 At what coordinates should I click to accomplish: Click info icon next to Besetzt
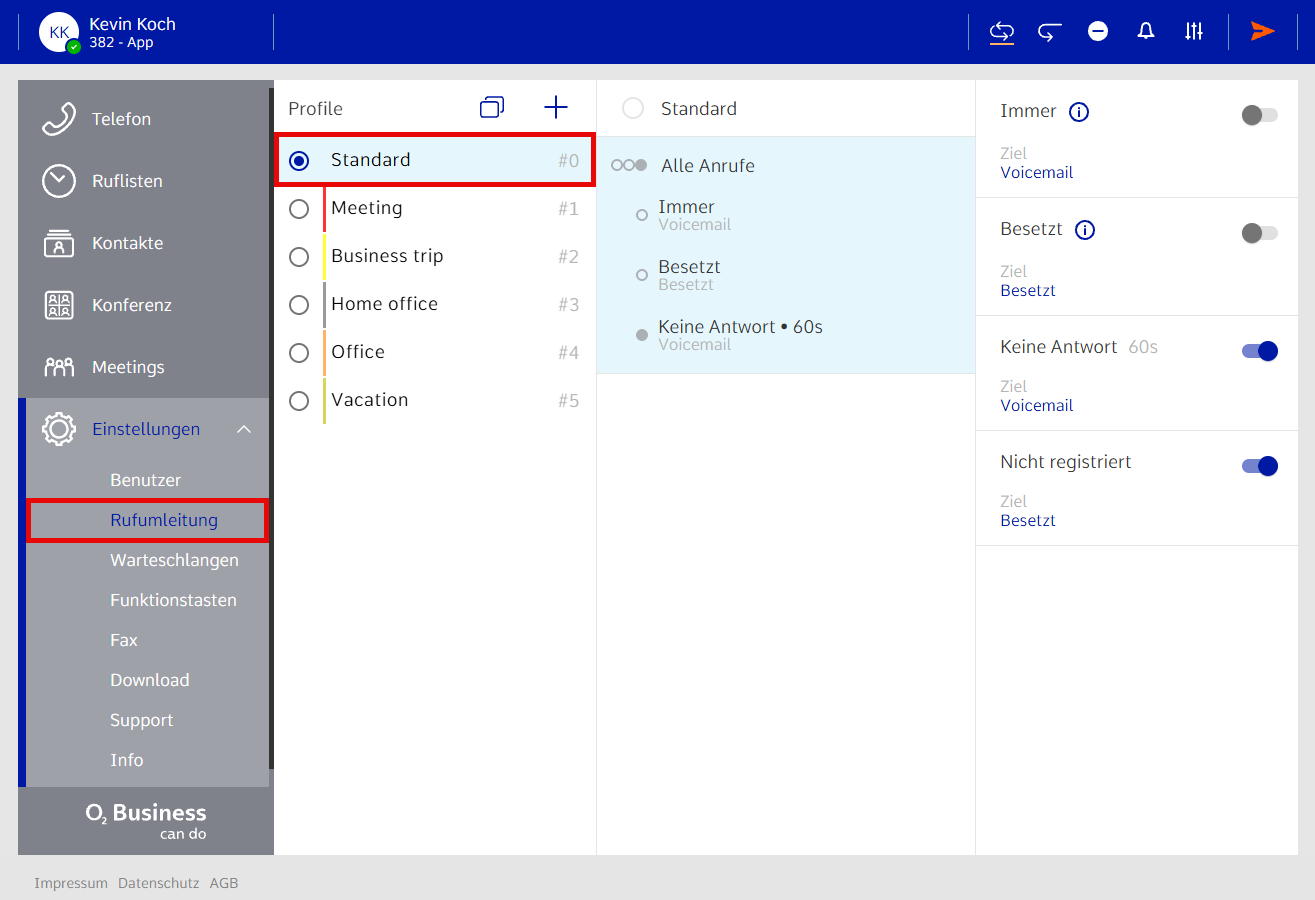(x=1085, y=230)
